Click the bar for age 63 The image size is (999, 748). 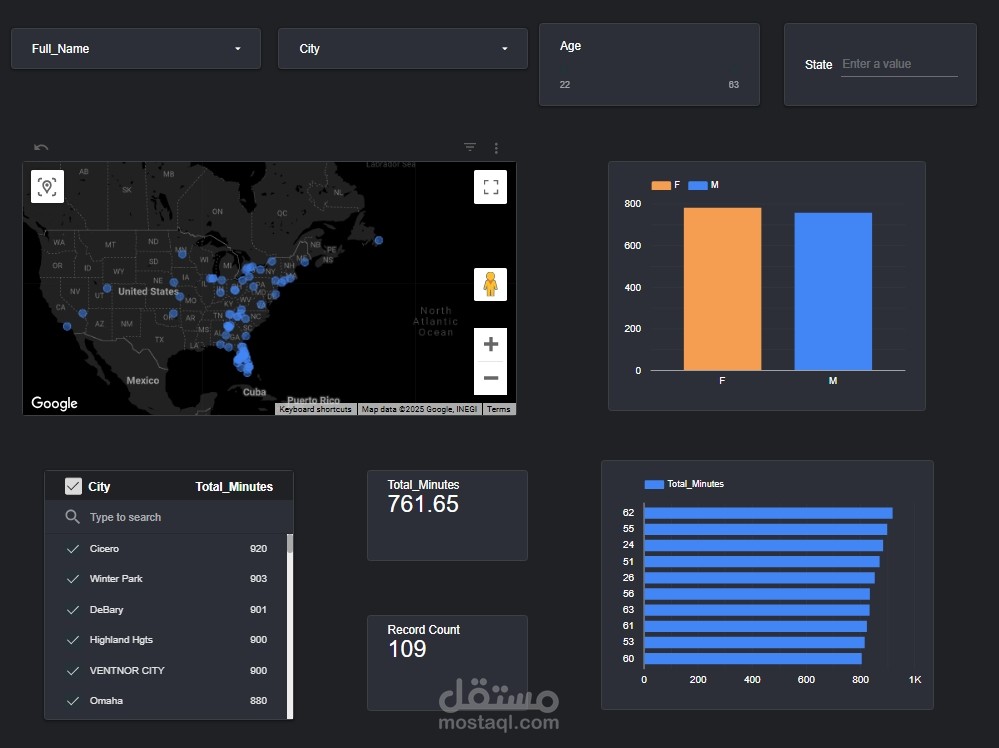click(x=757, y=610)
